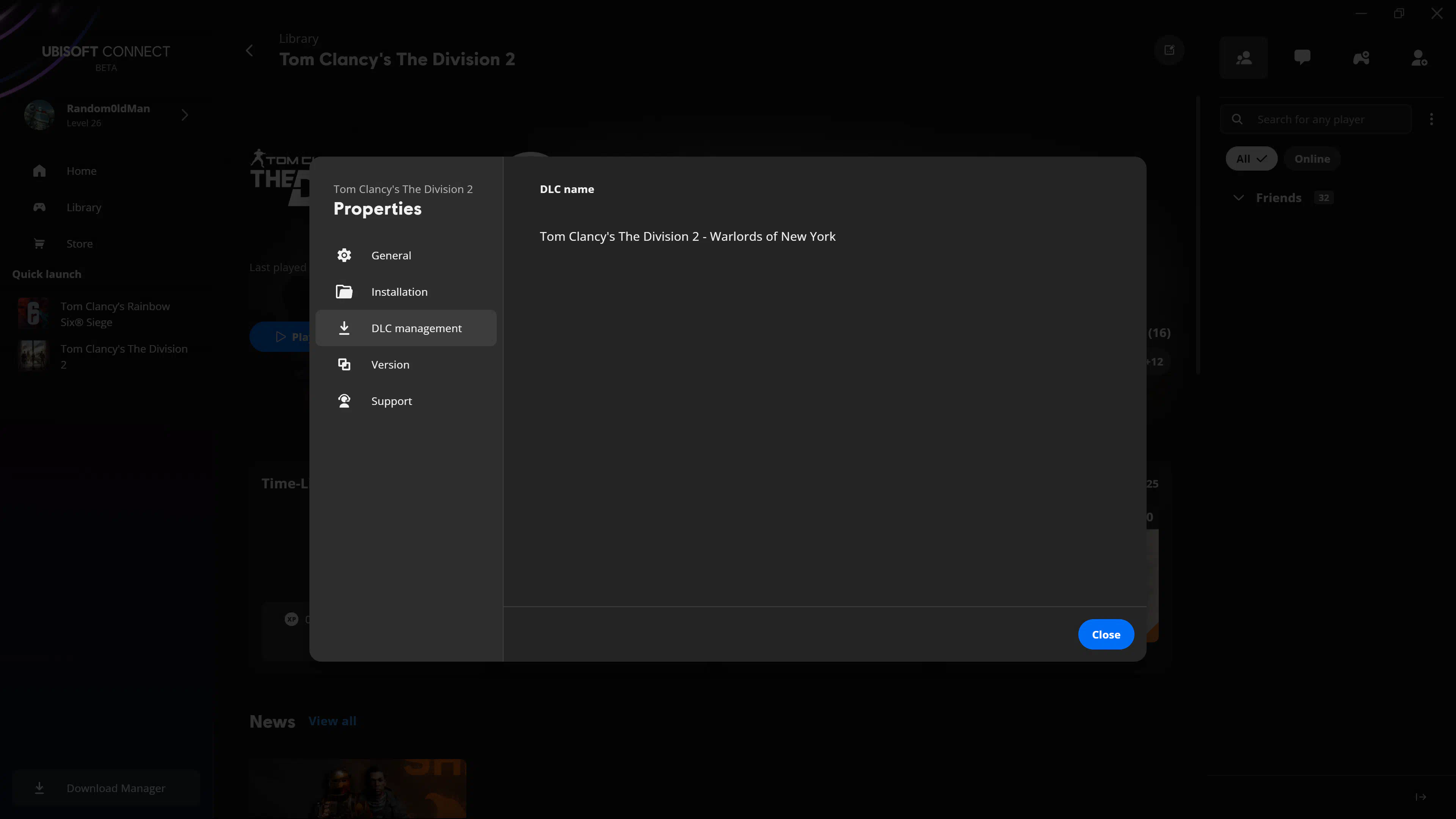
Task: Open the news article thumbnail
Action: (x=358, y=789)
